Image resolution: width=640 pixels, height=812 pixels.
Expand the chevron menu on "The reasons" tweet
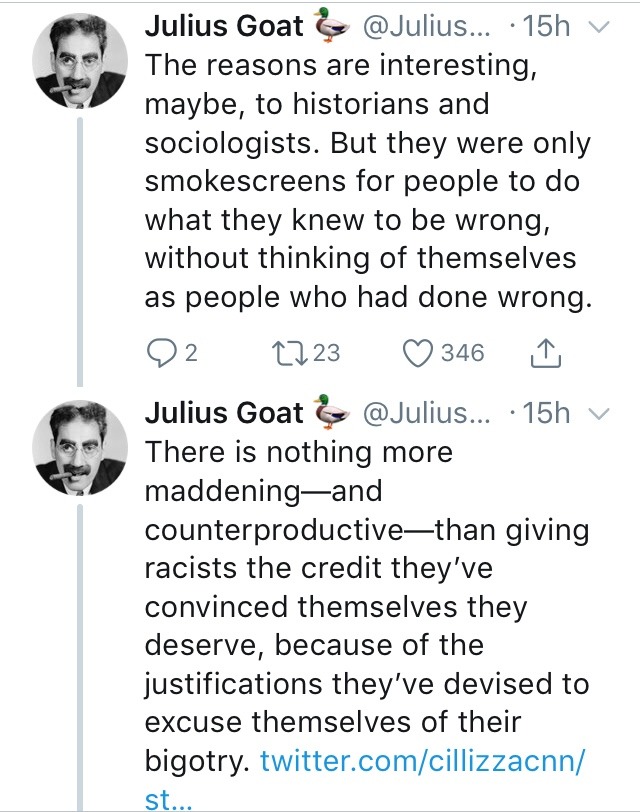[x=600, y=29]
